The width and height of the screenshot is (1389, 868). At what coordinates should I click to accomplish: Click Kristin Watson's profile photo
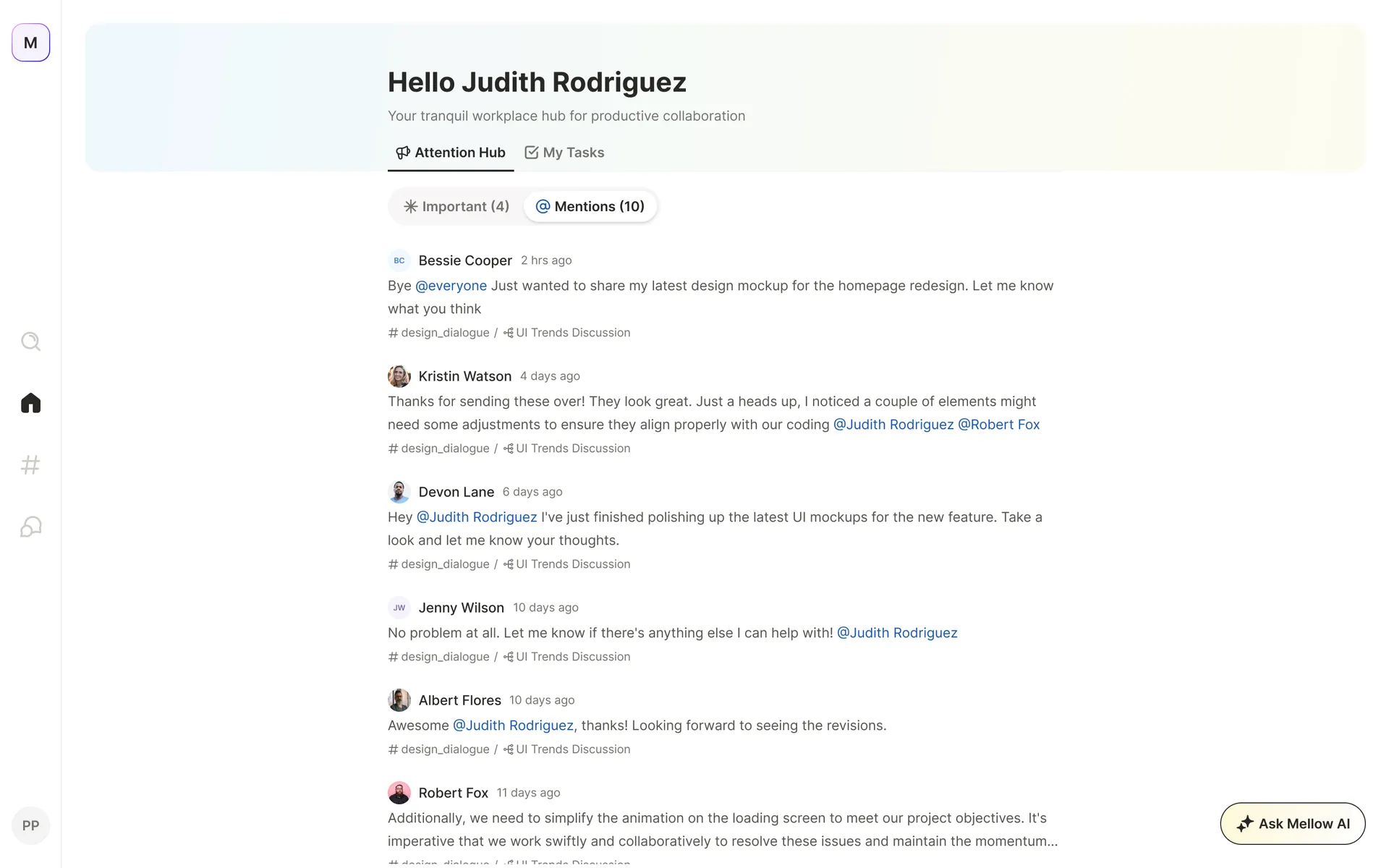coord(399,376)
